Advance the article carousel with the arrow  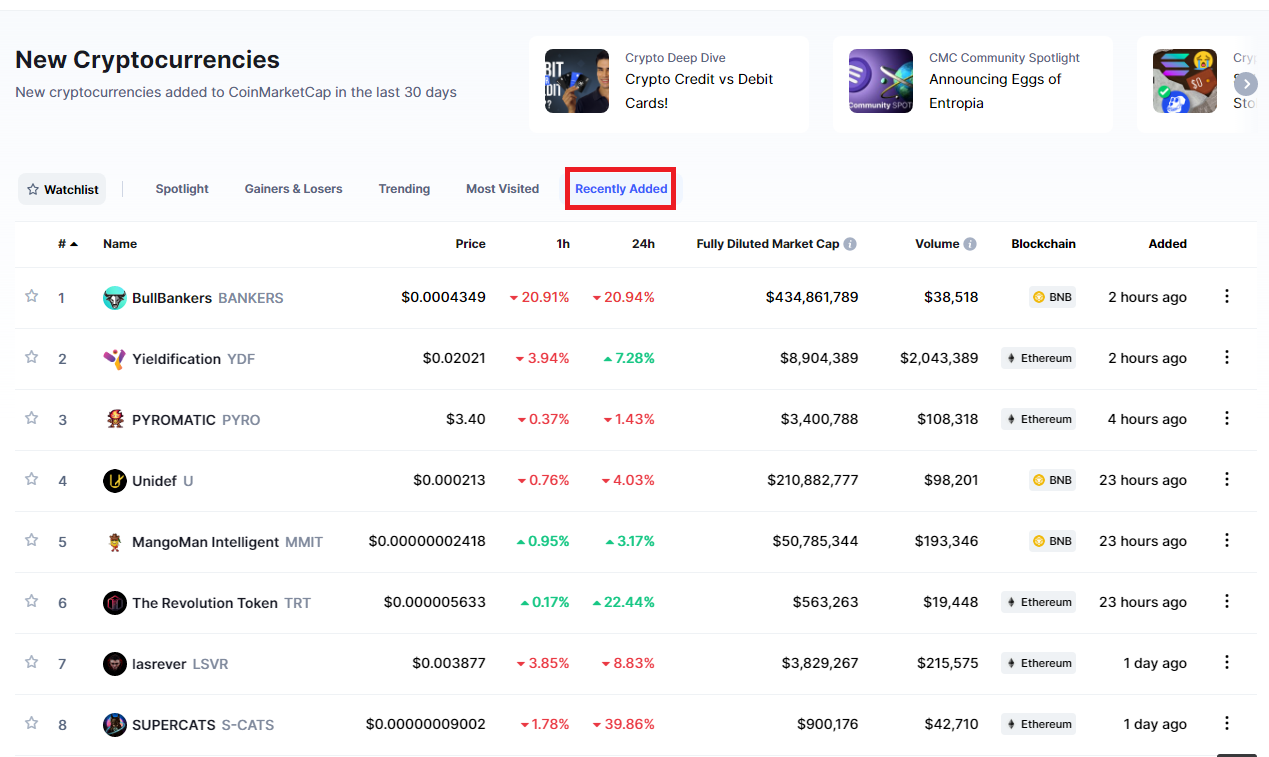1245,84
